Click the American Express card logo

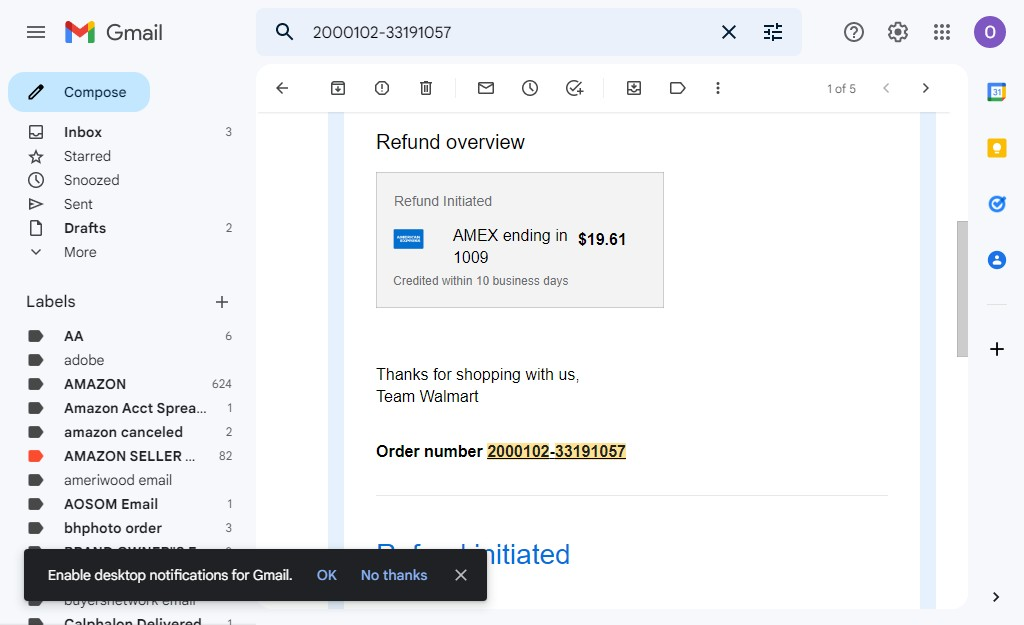pos(408,239)
